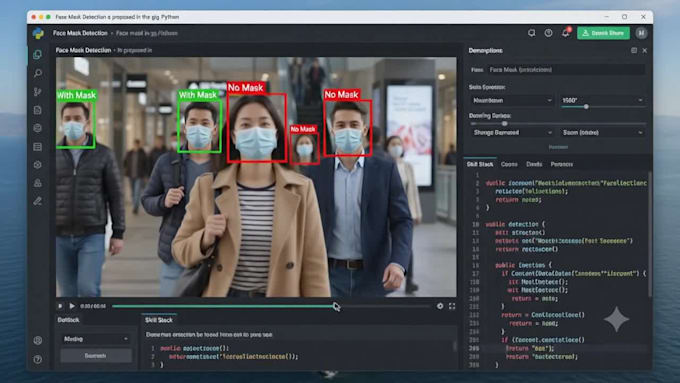Click the stacked blocks icon in the sidebar
Viewport: 680px width, 383px height.
(x=38, y=183)
